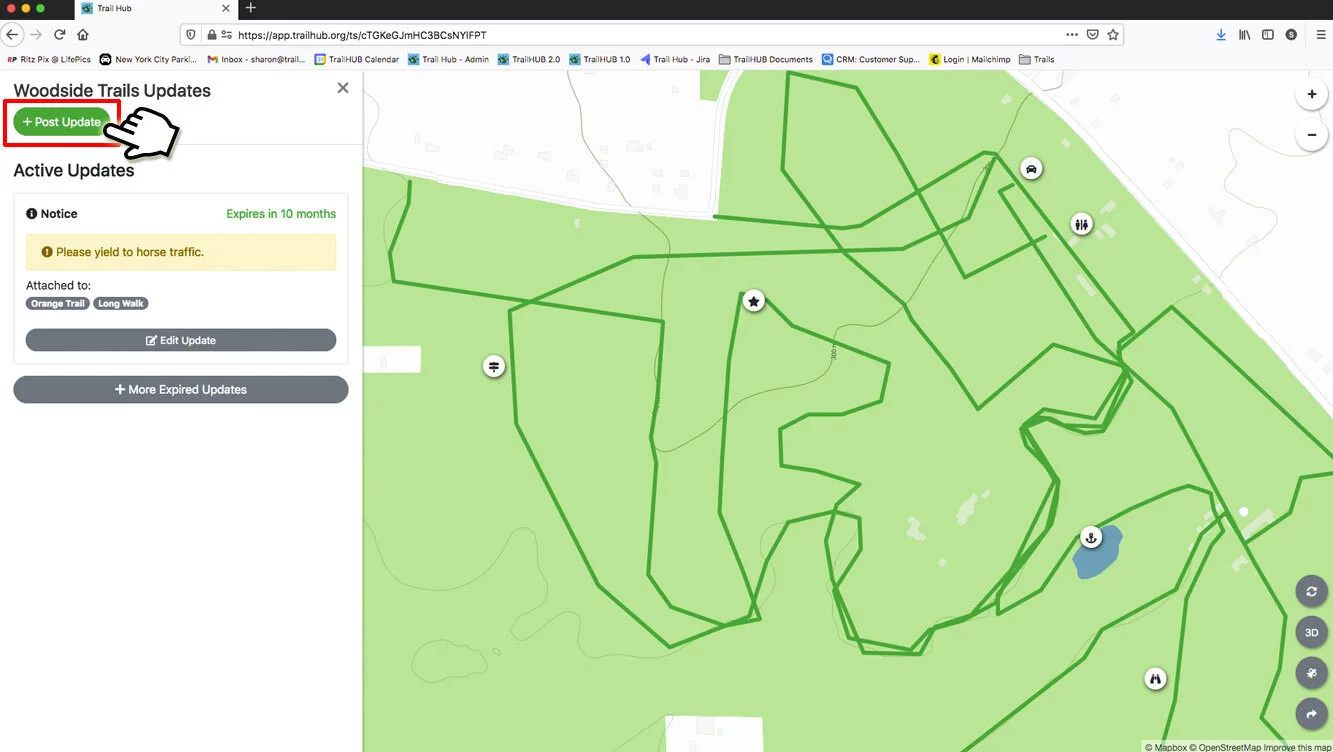1333x752 pixels.
Task: Zoom out on the map
Action: click(1311, 134)
